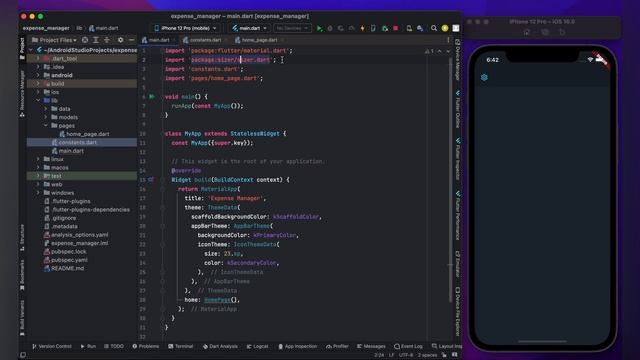Run the app with the green play button
This screenshot has width=640, height=360.
(320, 28)
